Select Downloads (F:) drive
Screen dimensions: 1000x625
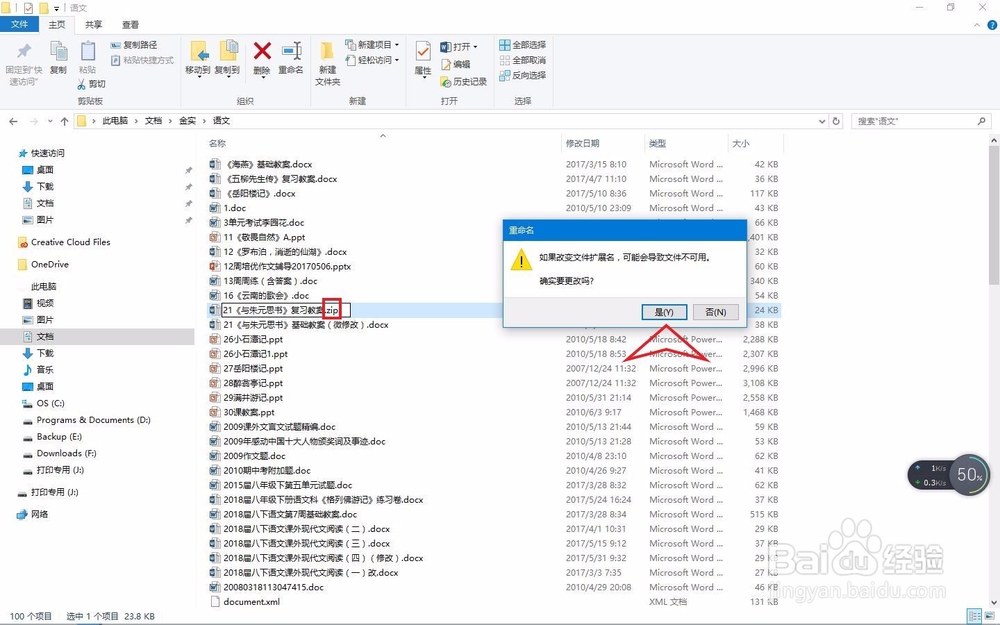pos(59,453)
